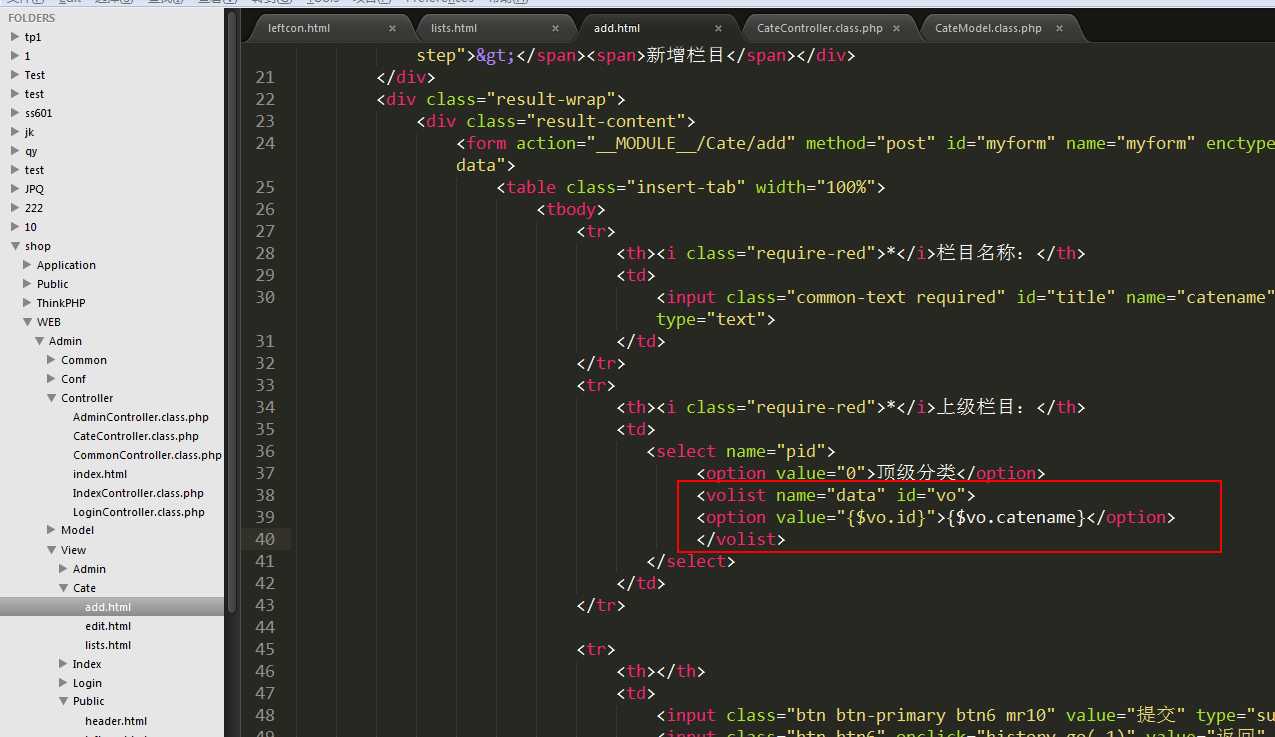1275x737 pixels.
Task: Click the div class="result-wrap" line
Action: 501,99
